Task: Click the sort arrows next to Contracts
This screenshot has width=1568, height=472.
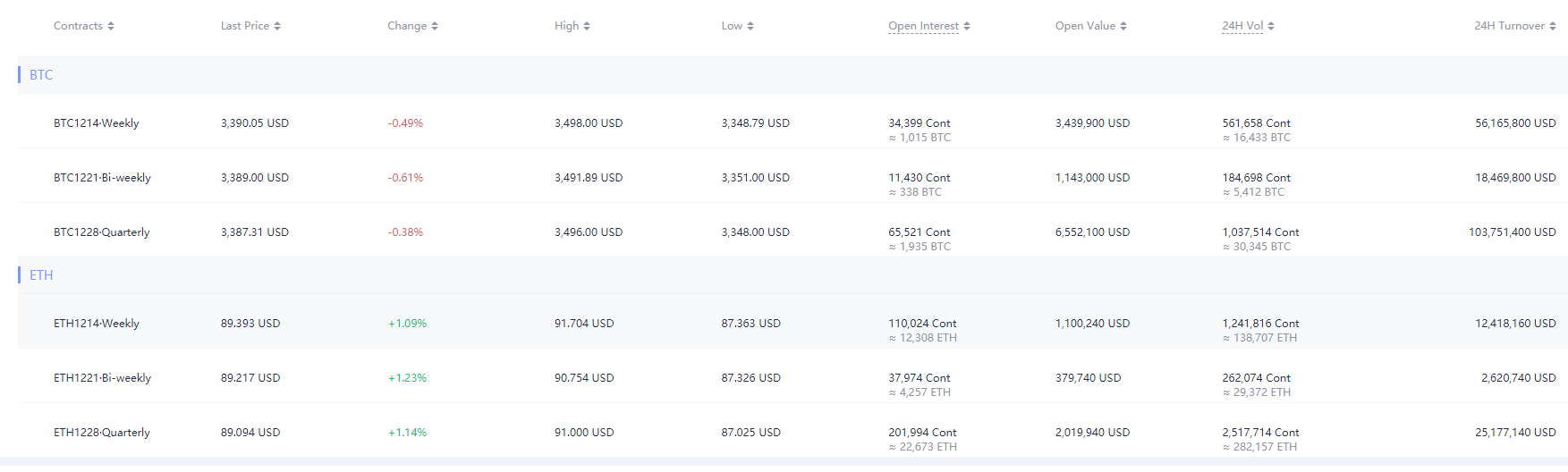Action: point(111,26)
